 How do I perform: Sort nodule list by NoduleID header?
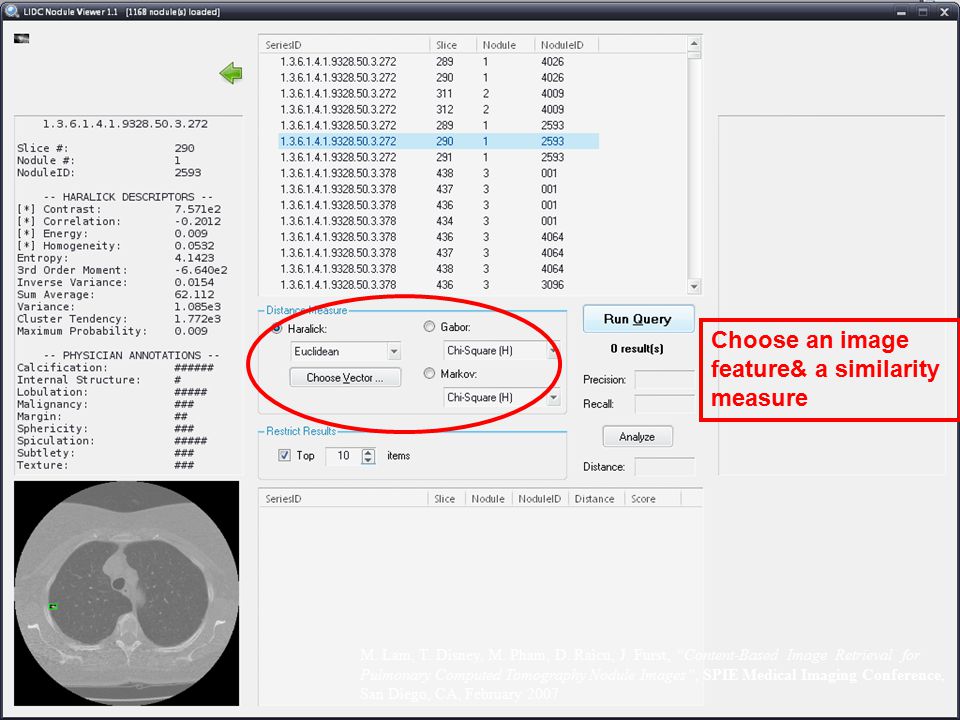click(x=566, y=45)
